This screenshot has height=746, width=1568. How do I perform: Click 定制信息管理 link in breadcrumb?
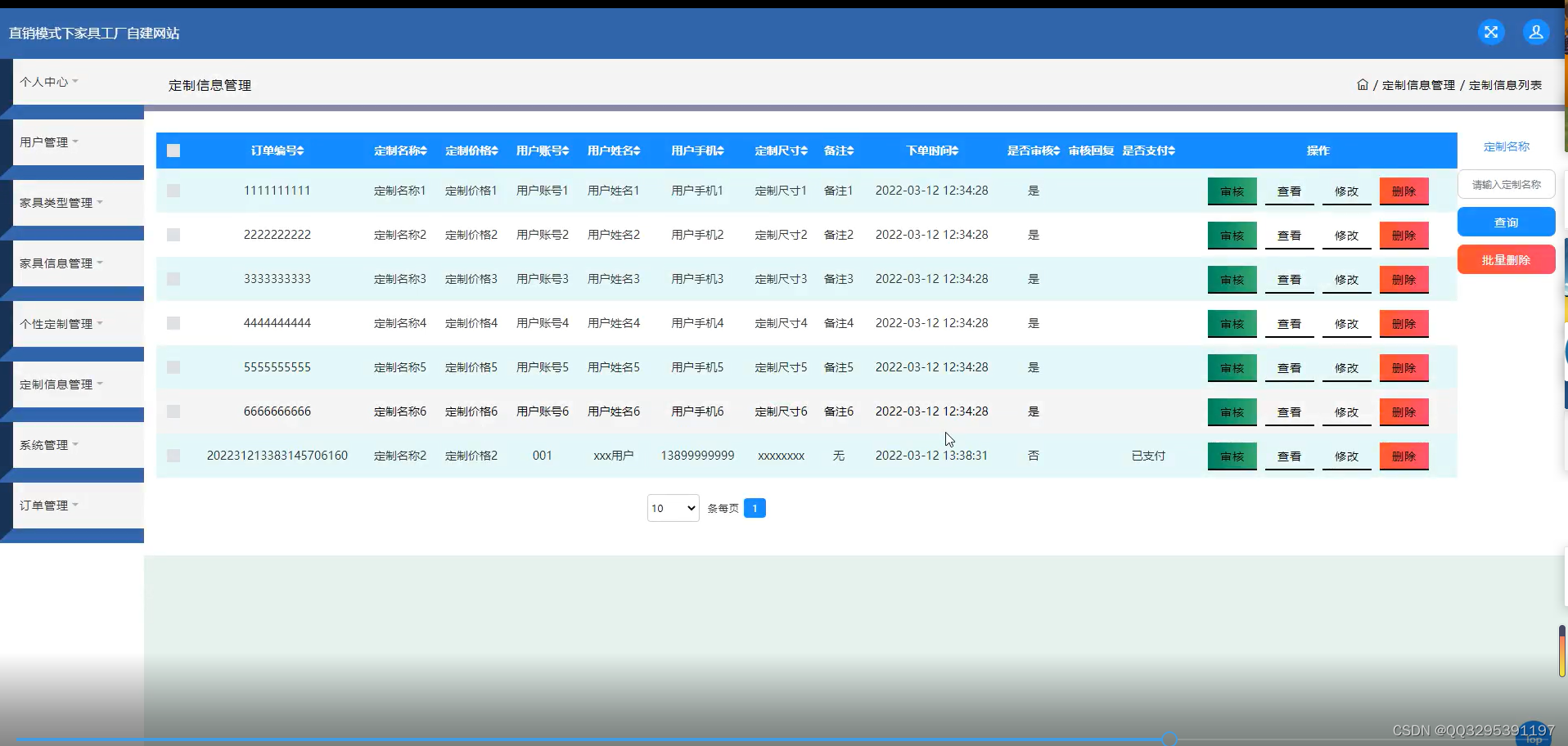pos(1418,85)
